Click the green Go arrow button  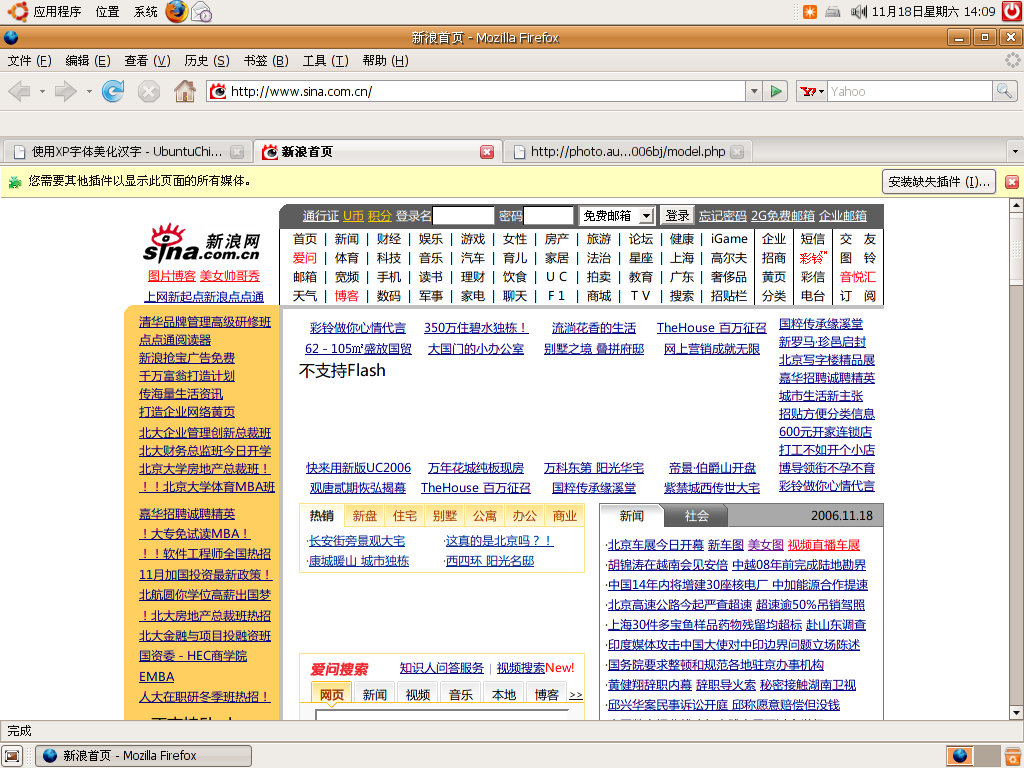click(776, 91)
